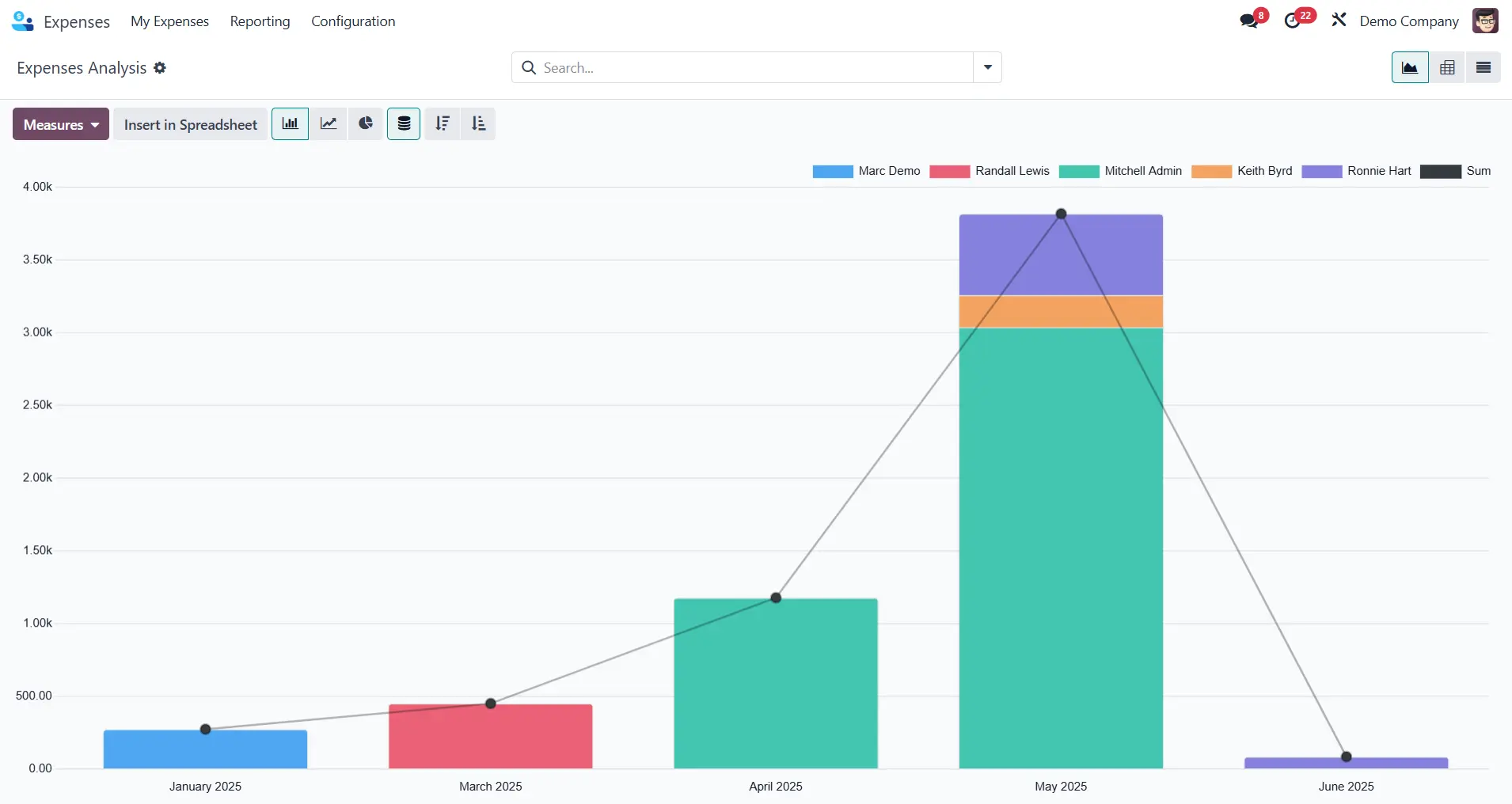The width and height of the screenshot is (1512, 804).
Task: Hide the Mitchell Admin legend series
Action: tap(1142, 171)
